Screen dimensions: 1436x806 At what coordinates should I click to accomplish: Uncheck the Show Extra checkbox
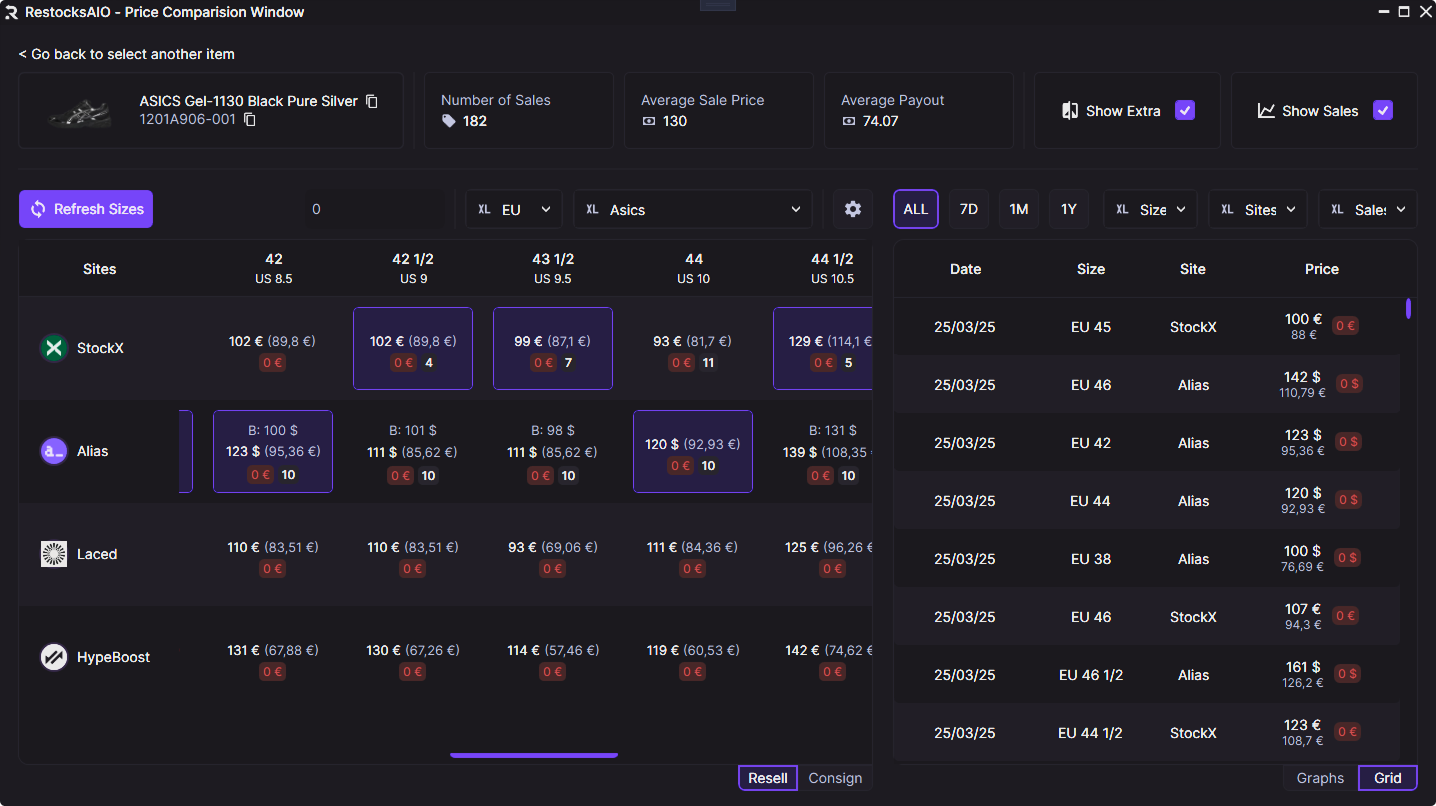(x=1185, y=110)
